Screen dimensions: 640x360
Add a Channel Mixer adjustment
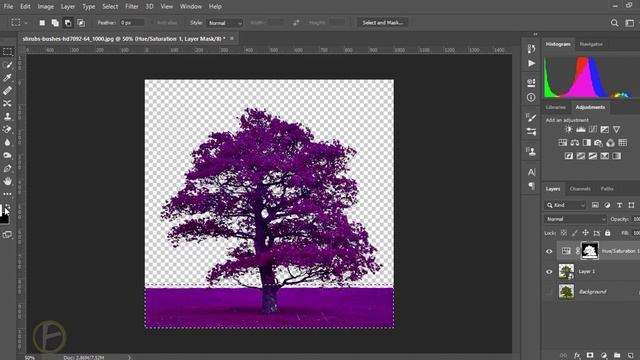click(x=610, y=143)
